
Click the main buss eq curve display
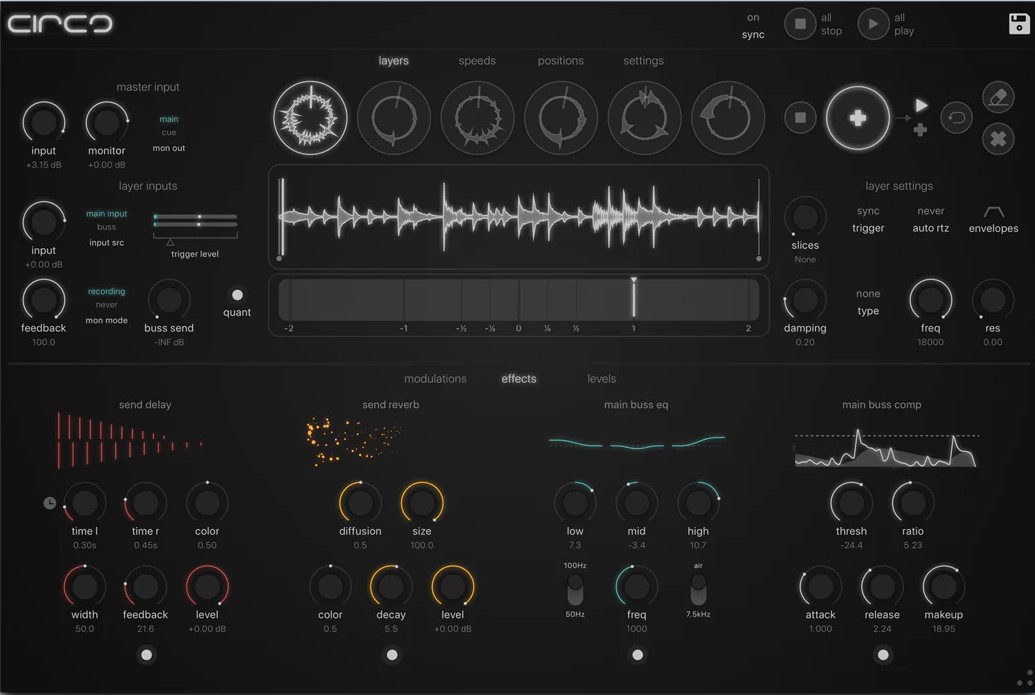coord(636,442)
